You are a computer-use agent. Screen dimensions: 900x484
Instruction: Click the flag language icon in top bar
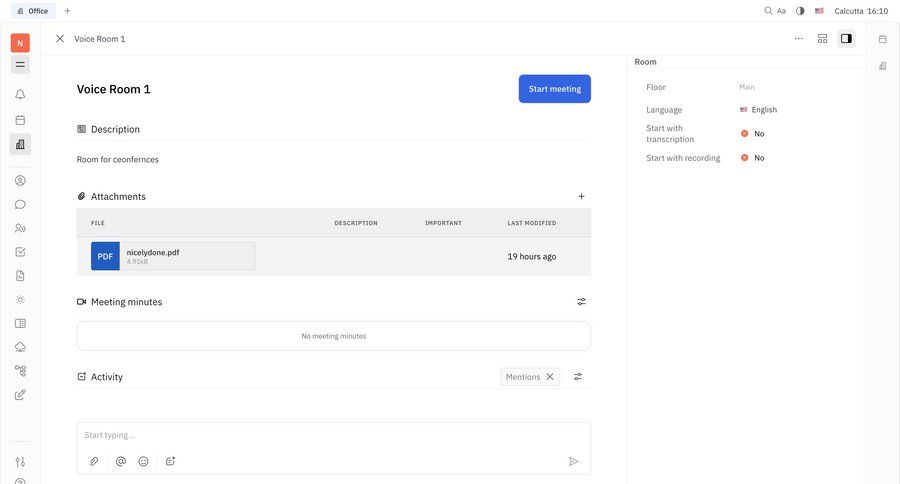pos(819,11)
